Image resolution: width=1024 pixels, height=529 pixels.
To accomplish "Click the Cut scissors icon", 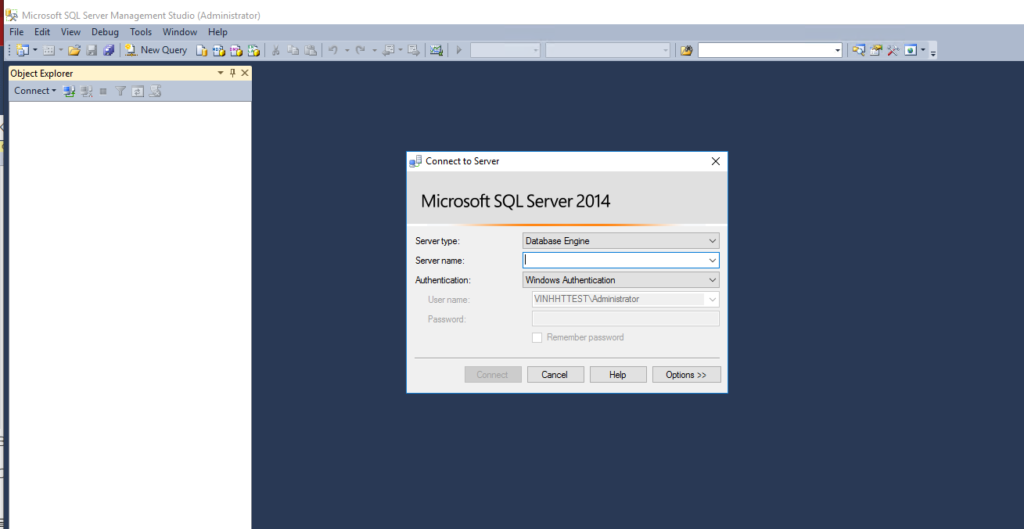I will [276, 50].
